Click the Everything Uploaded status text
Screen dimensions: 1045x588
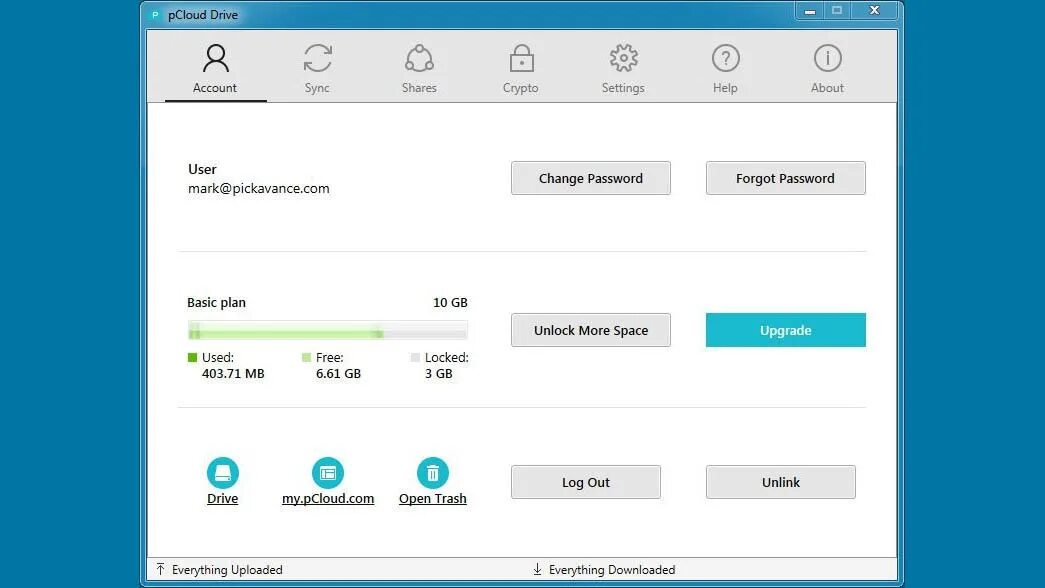pos(227,570)
